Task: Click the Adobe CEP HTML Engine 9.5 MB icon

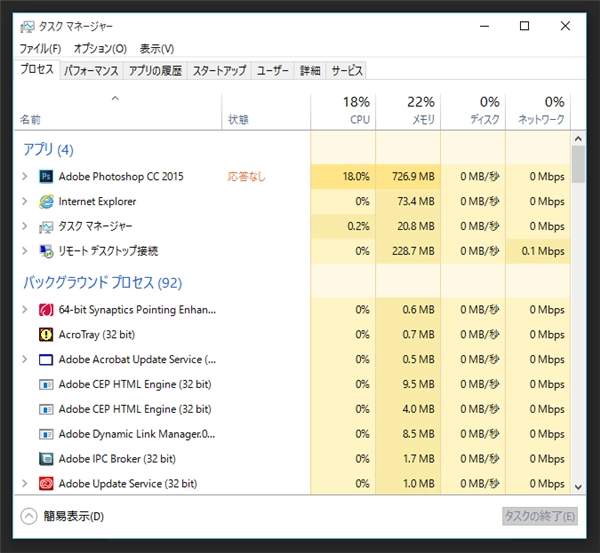Action: 46,384
